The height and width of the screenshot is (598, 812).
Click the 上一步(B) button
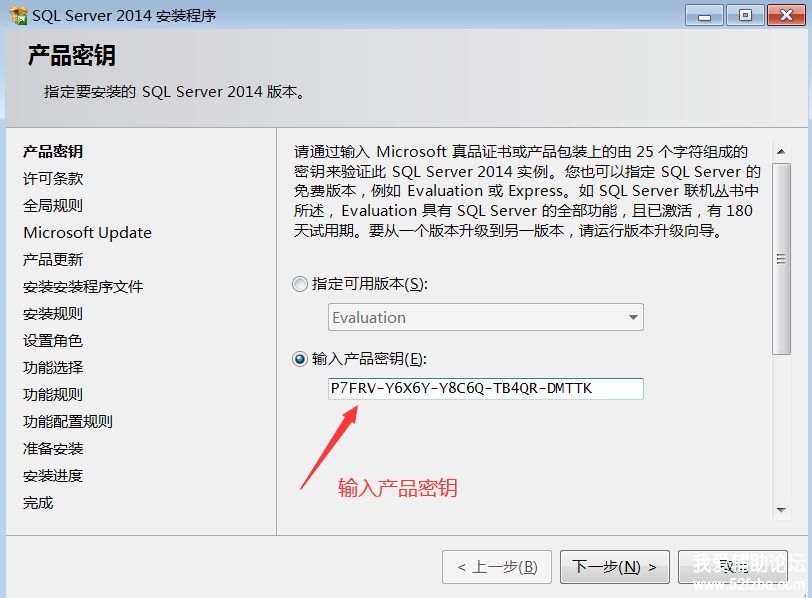tap(497, 567)
